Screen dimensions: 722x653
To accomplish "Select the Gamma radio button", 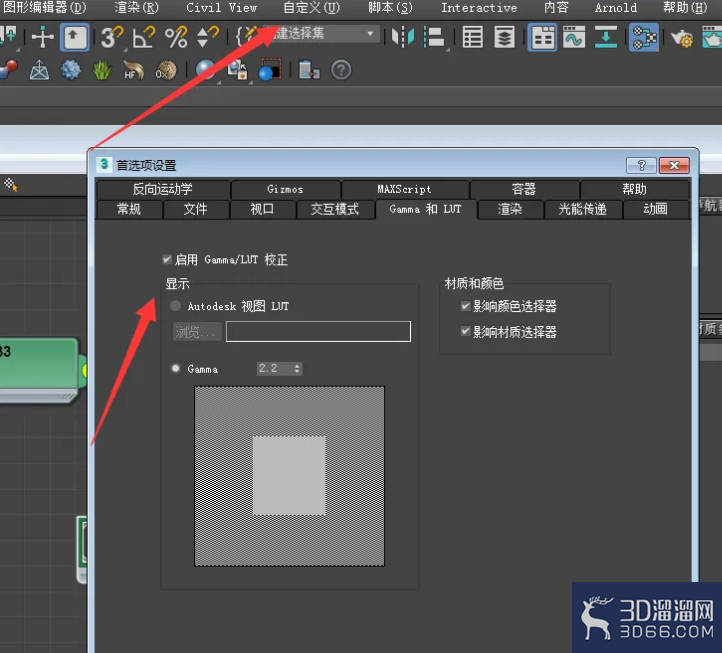I will (x=175, y=368).
